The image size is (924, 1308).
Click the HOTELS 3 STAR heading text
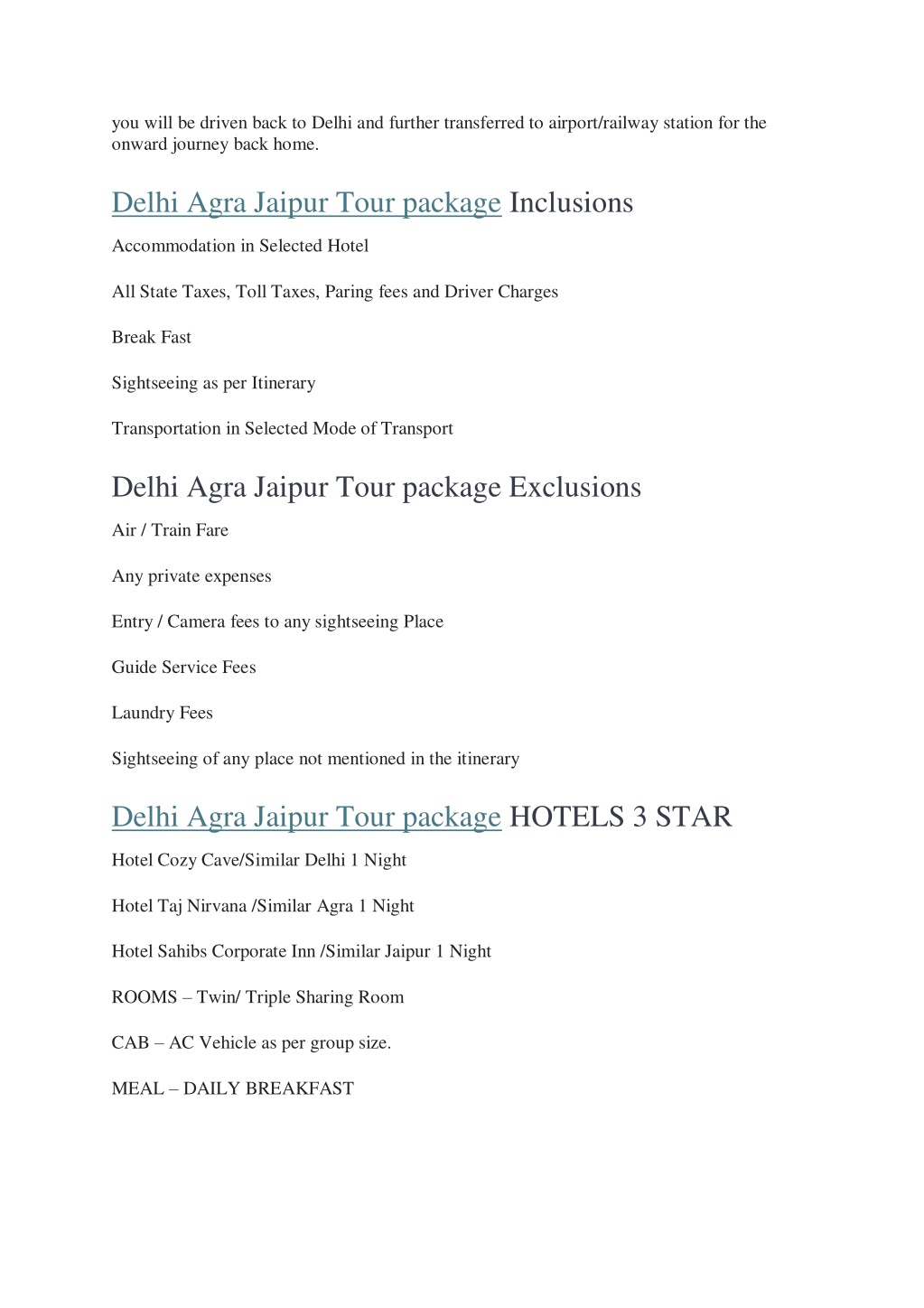621,817
